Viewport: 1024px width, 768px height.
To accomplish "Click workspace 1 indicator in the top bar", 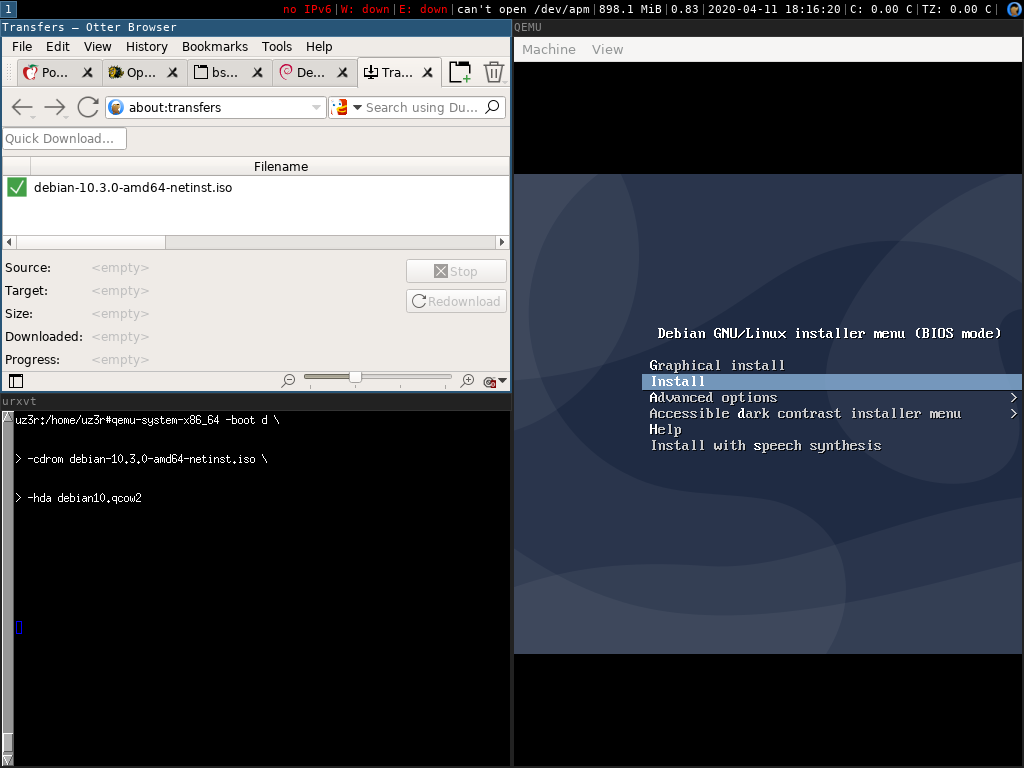I will coord(8,9).
